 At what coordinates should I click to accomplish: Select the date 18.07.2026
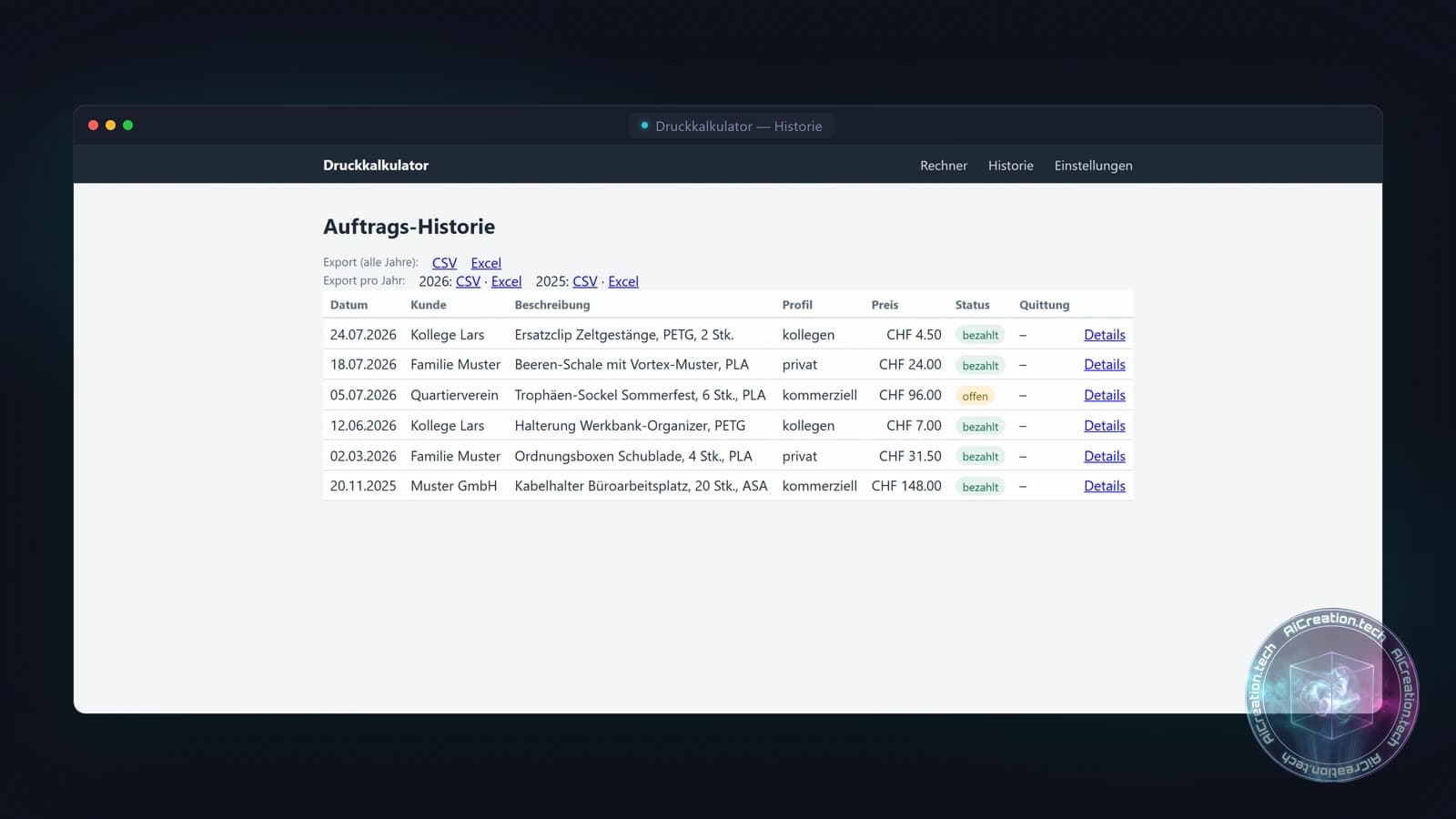[x=363, y=365]
